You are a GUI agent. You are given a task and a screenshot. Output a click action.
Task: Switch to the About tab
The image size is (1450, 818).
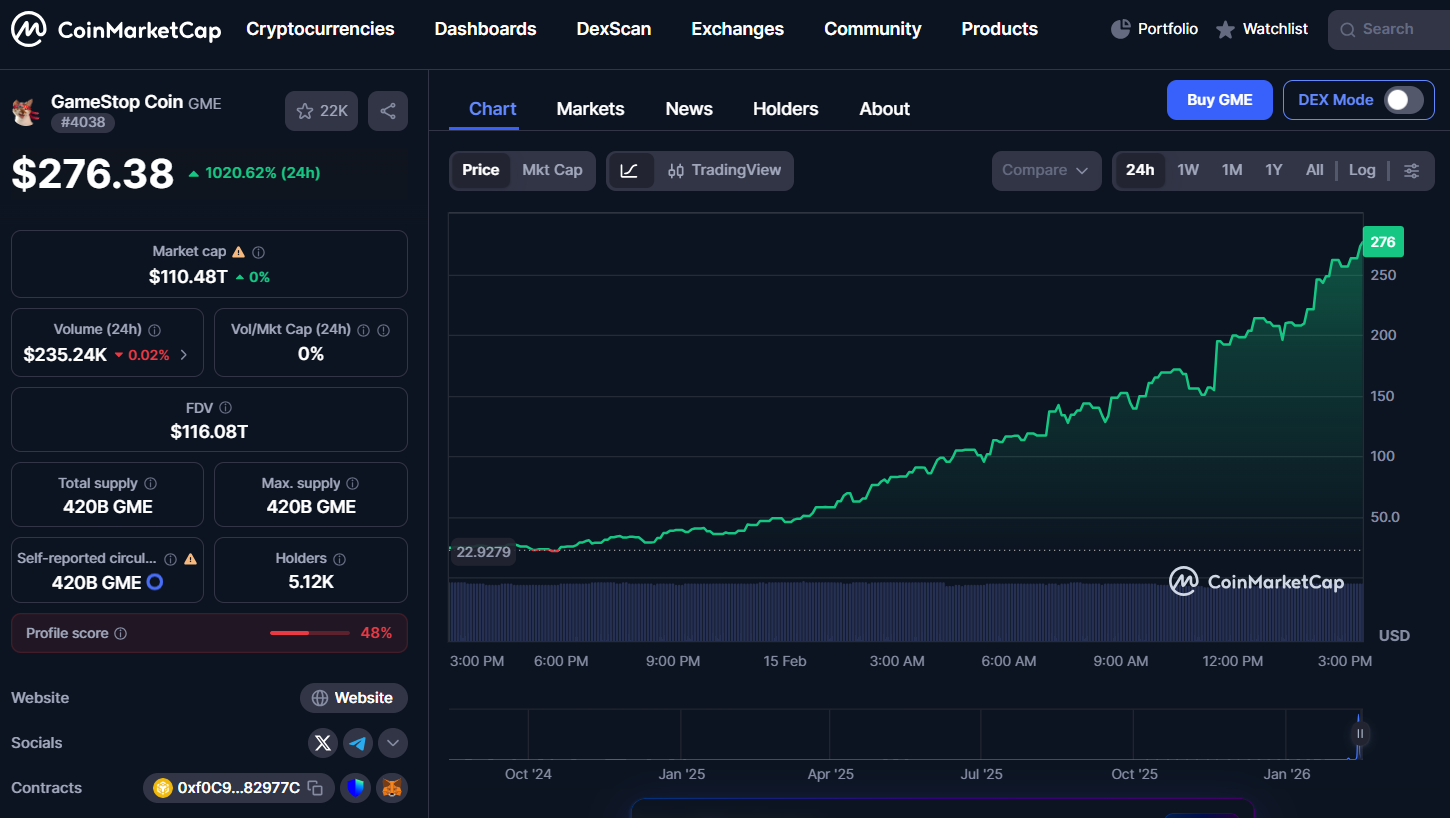coord(885,109)
